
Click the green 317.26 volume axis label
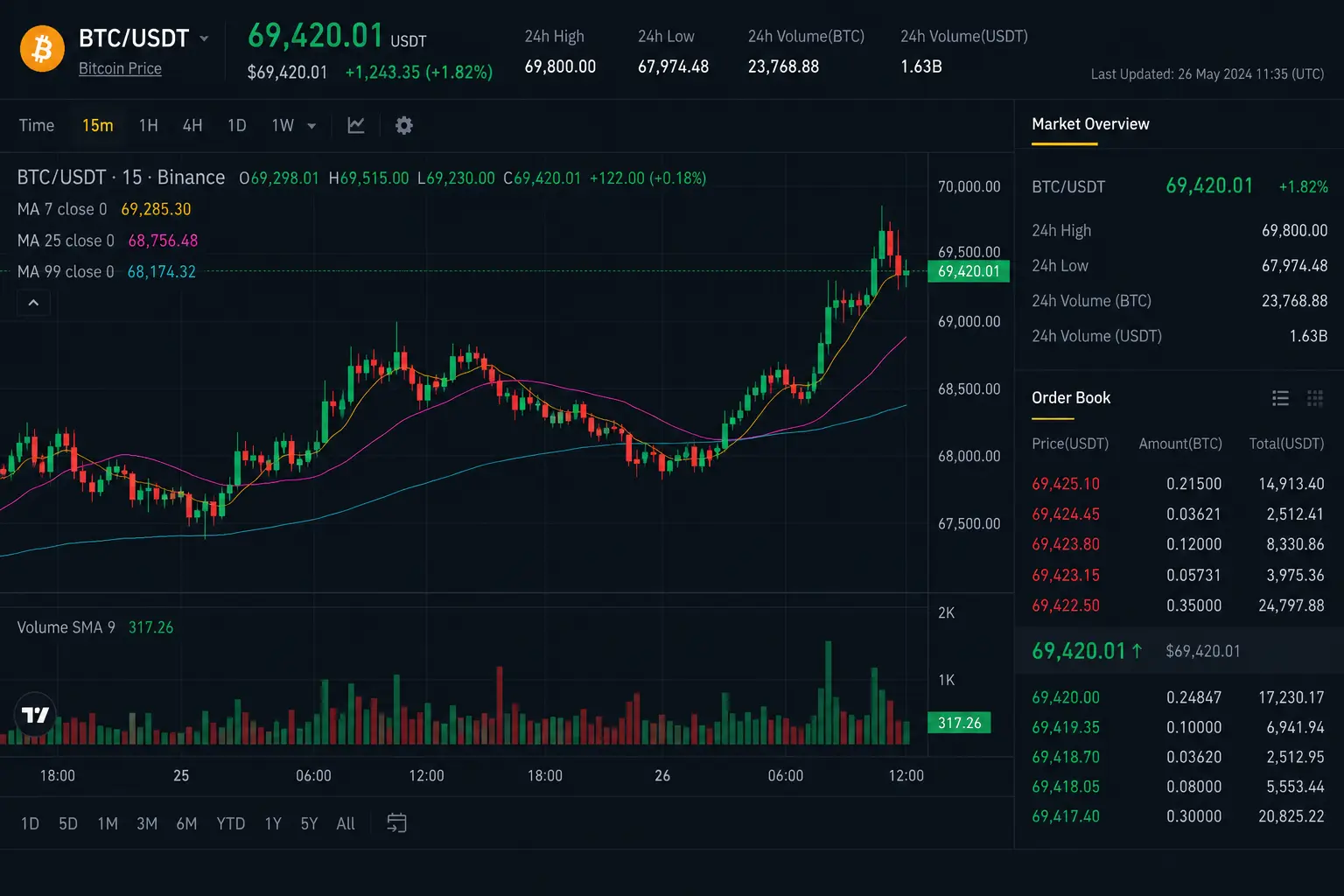(959, 723)
